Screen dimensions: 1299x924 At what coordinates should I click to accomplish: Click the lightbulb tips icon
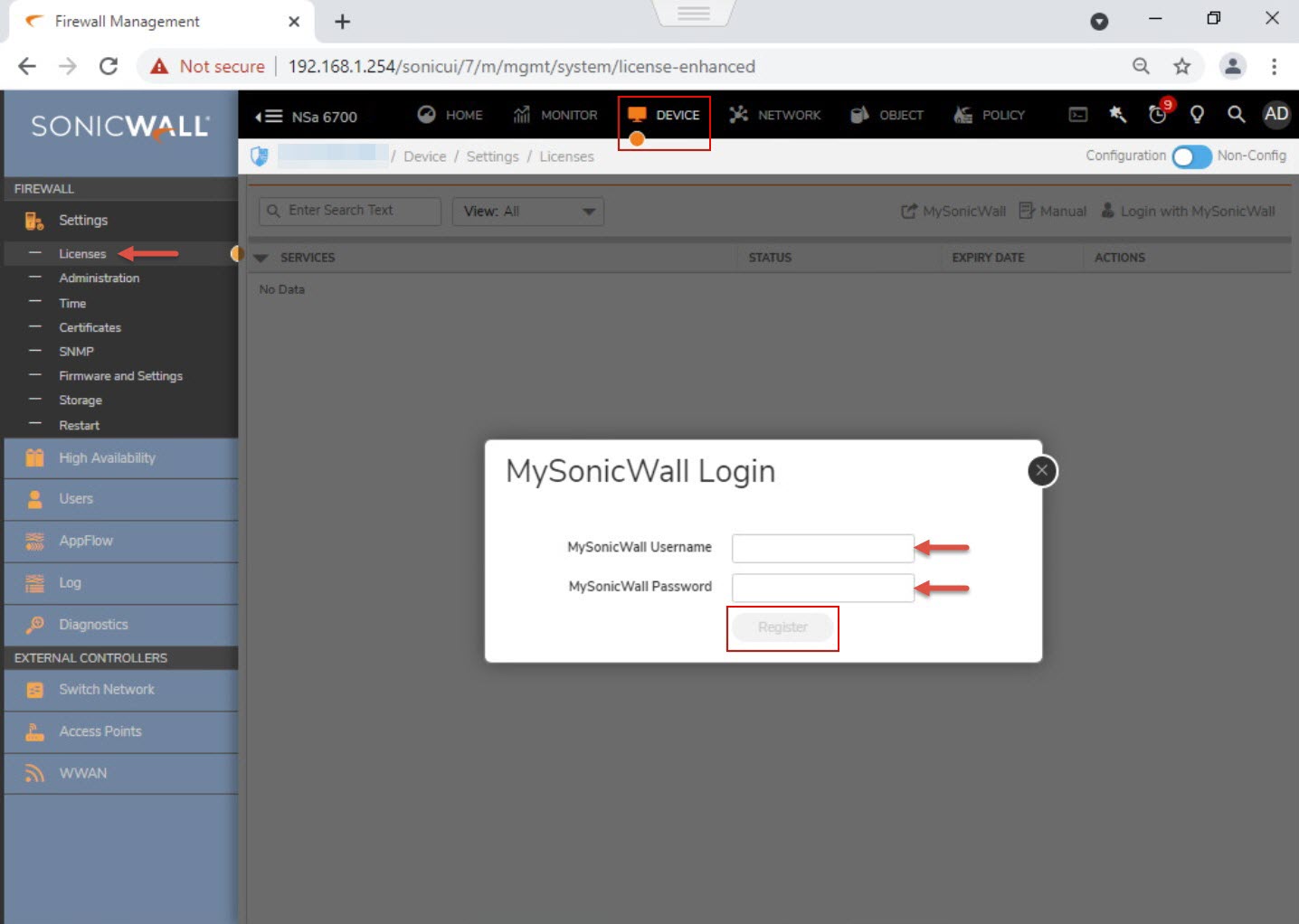coord(1197,115)
